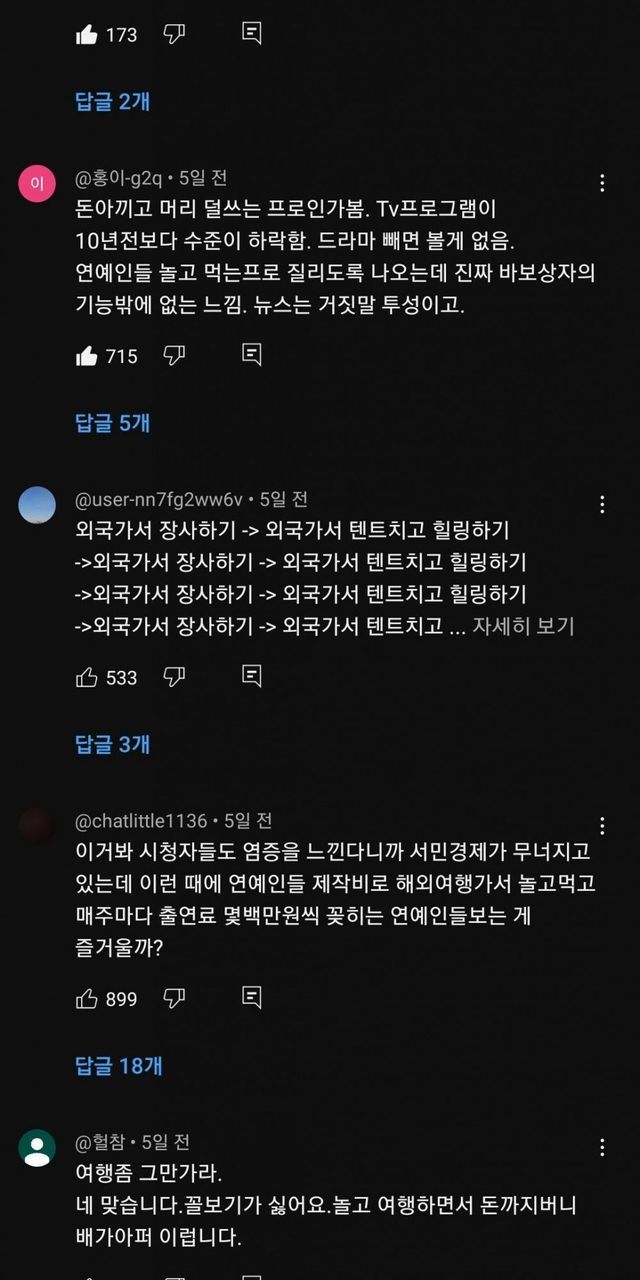Like the comment with 533 likes
This screenshot has width=640, height=1280.
click(87, 677)
